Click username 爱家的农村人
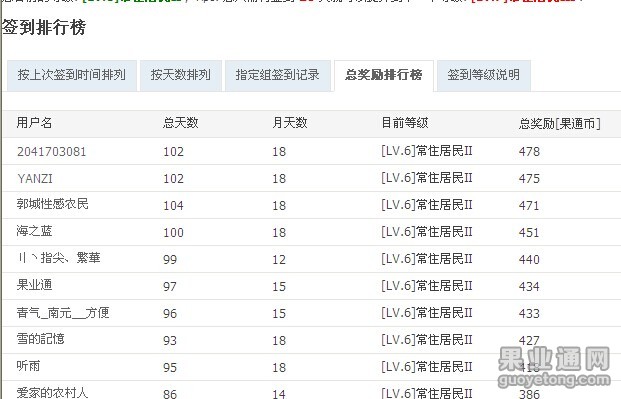 coord(52,393)
